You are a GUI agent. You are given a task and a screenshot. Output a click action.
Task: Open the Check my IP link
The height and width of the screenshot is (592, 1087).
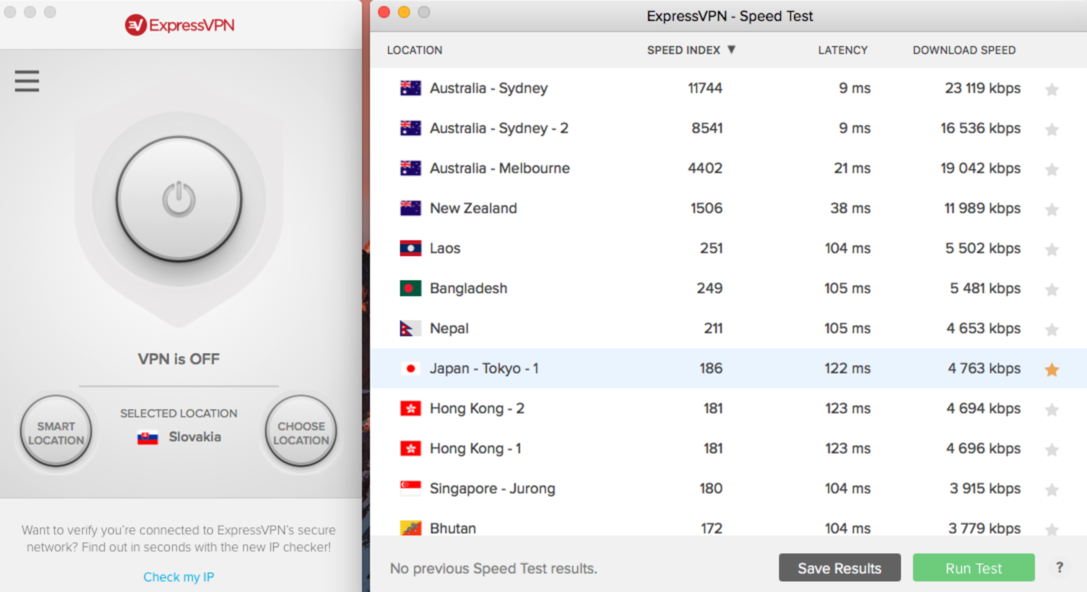coord(179,577)
